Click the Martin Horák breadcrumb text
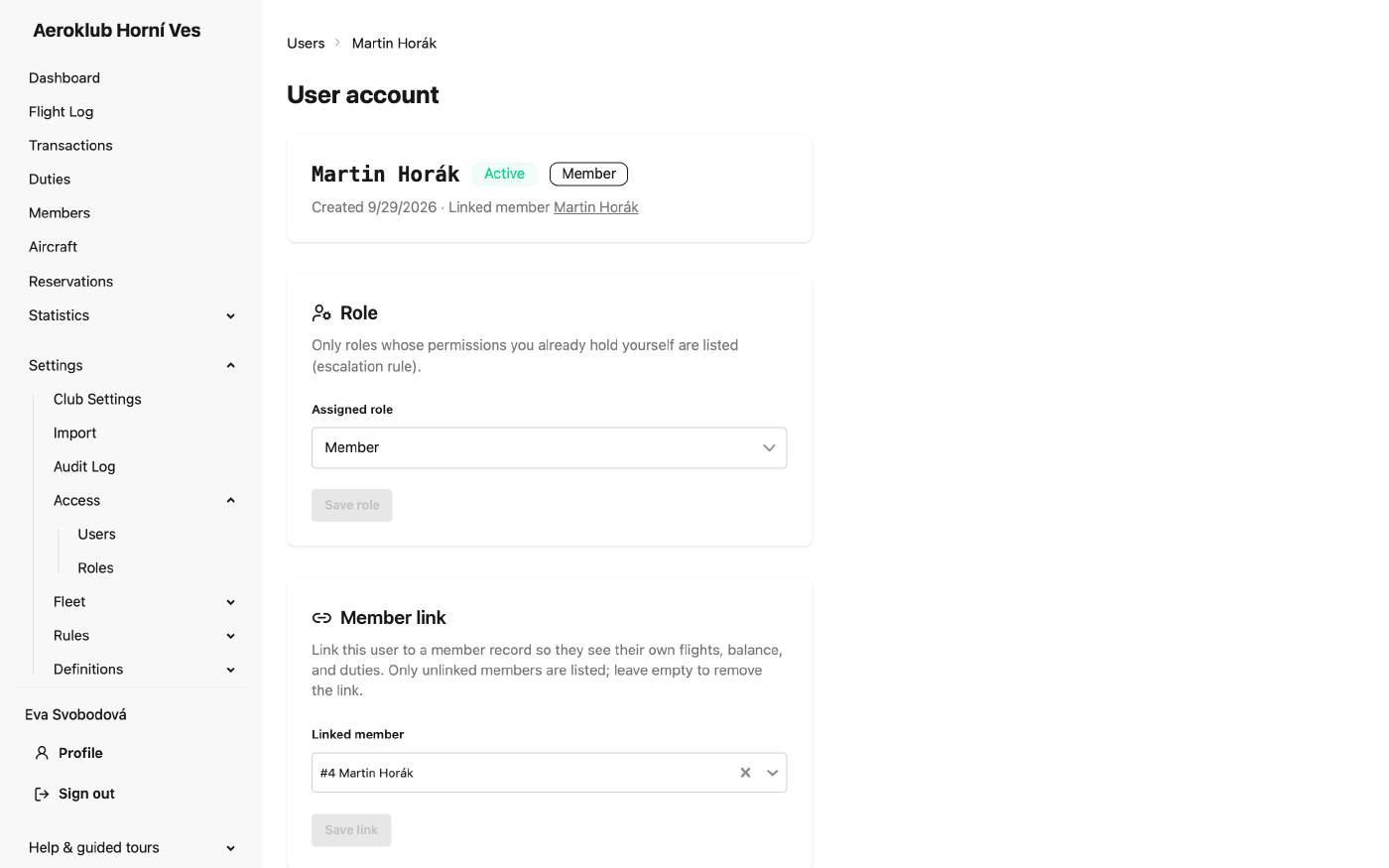This screenshot has height=868, width=1389. tap(394, 43)
